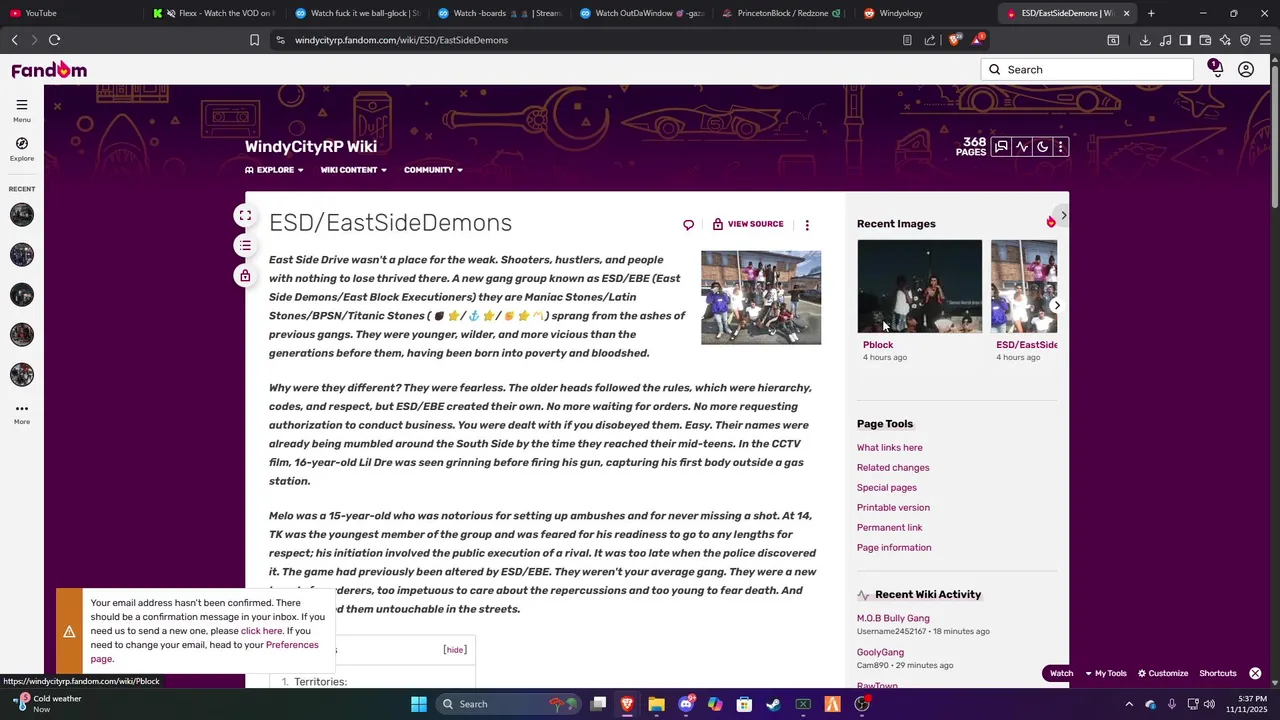This screenshot has width=1280, height=720.
Task: Switch to PrincetonBlock / Redzone tab
Action: pos(782,13)
